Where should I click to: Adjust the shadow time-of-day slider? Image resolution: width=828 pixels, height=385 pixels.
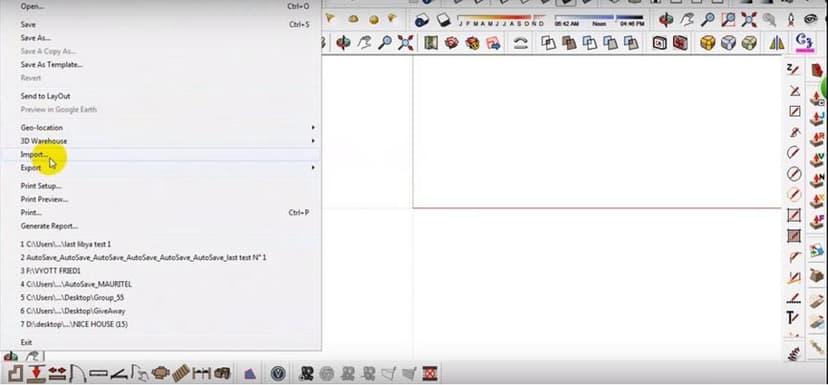599,21
